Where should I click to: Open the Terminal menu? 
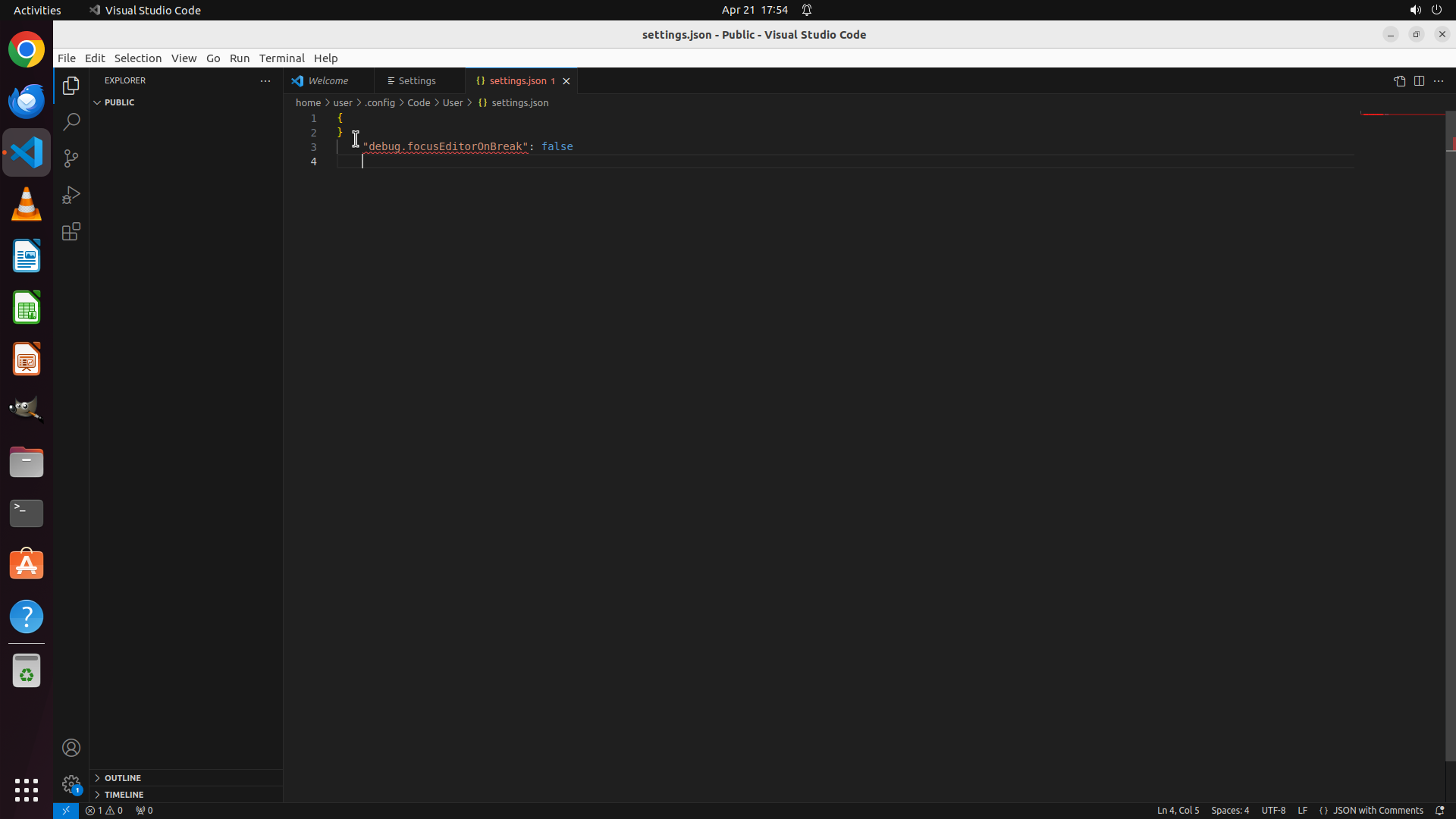[x=281, y=58]
